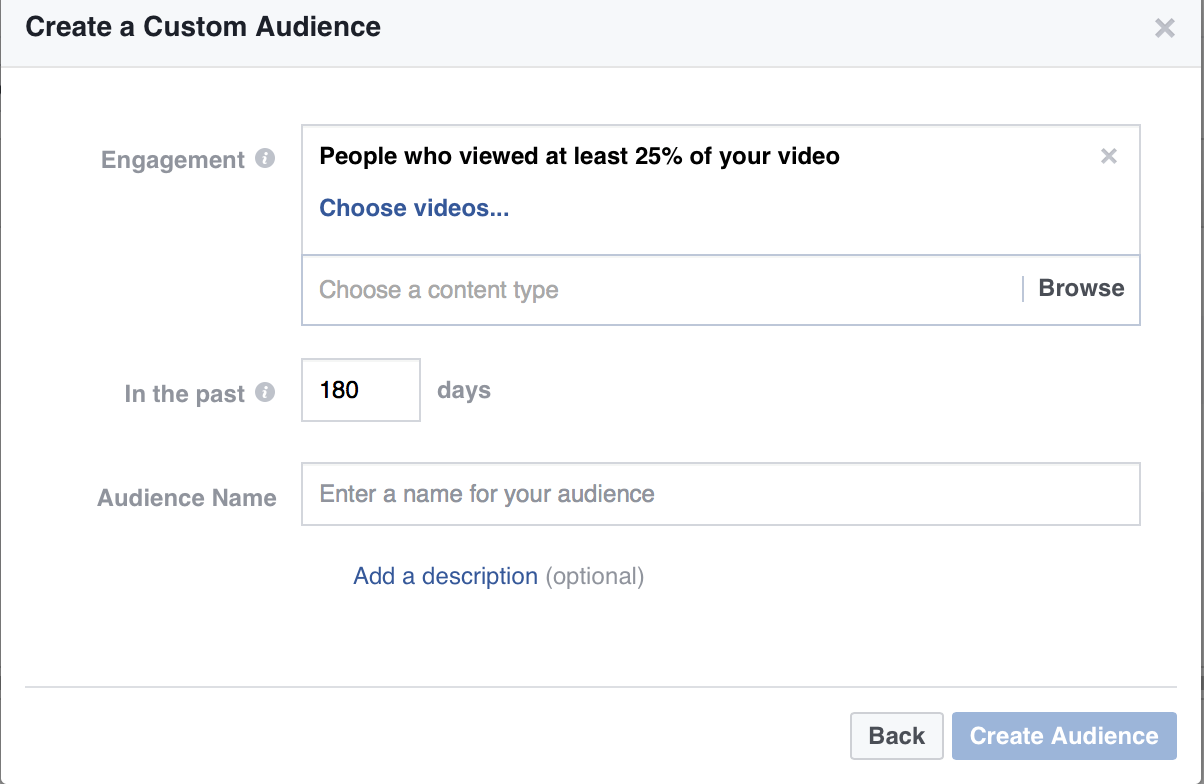The image size is (1204, 784).
Task: Click the Choose a content type field
Action: [x=660, y=290]
